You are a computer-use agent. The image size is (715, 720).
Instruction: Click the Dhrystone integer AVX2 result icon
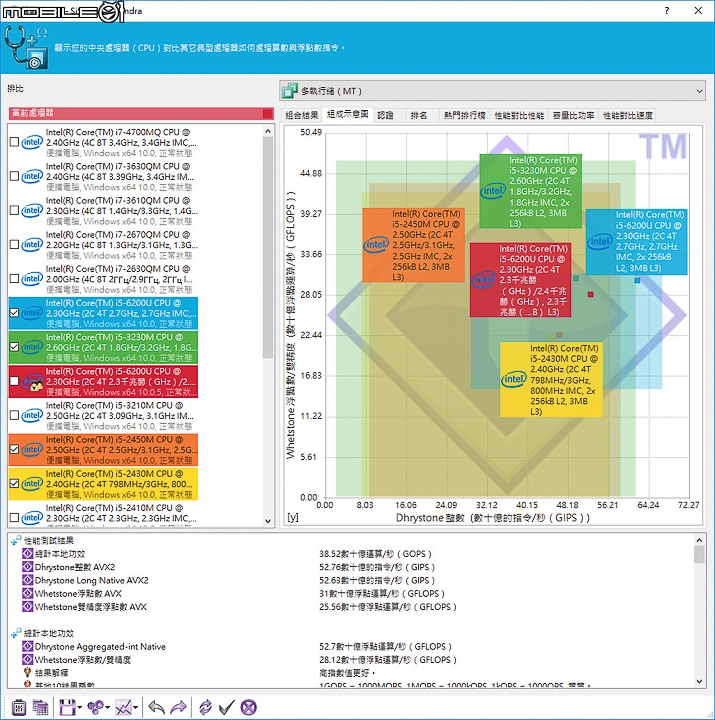tap(28, 567)
